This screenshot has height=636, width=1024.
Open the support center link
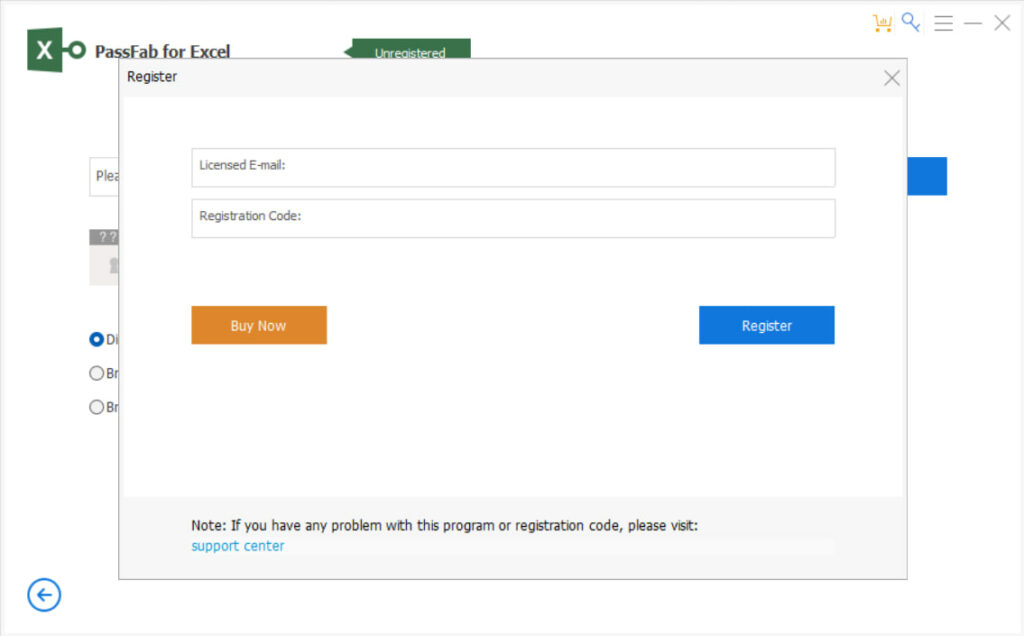(x=238, y=546)
